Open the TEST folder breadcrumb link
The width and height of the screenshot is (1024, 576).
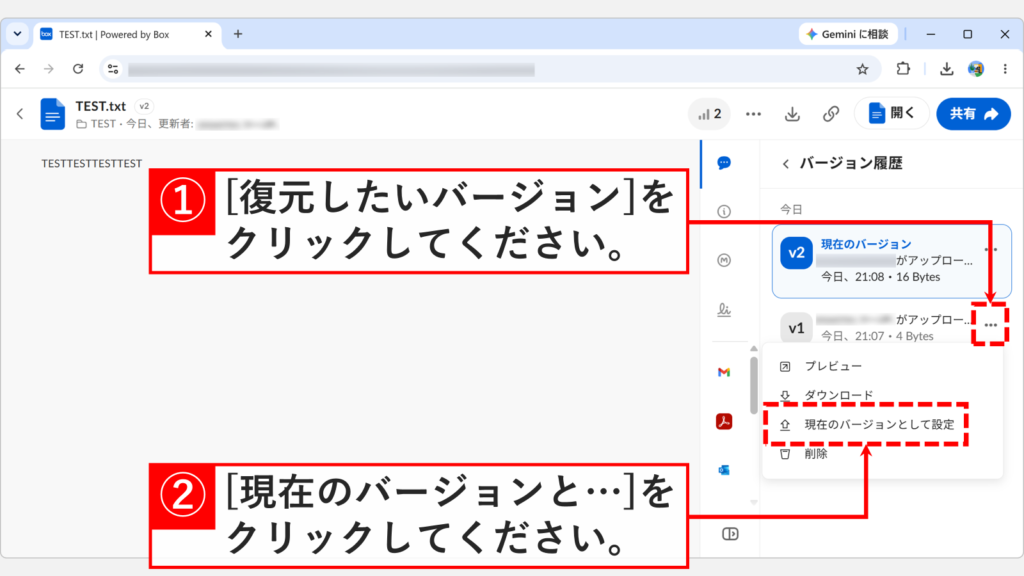103,123
